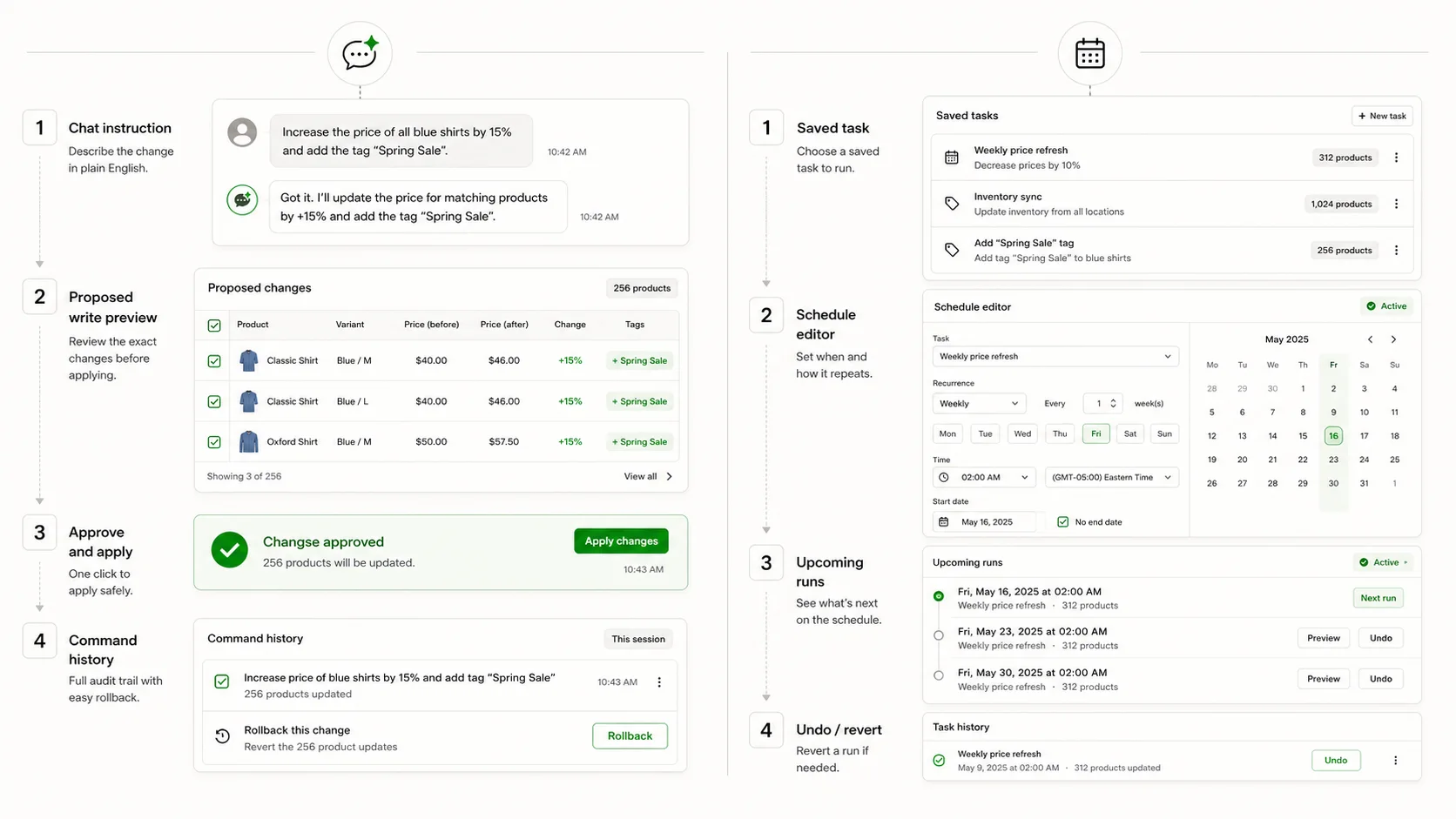Viewport: 1456px width, 819px height.
Task: Open the Weekly recurrence dropdown
Action: coord(979,403)
